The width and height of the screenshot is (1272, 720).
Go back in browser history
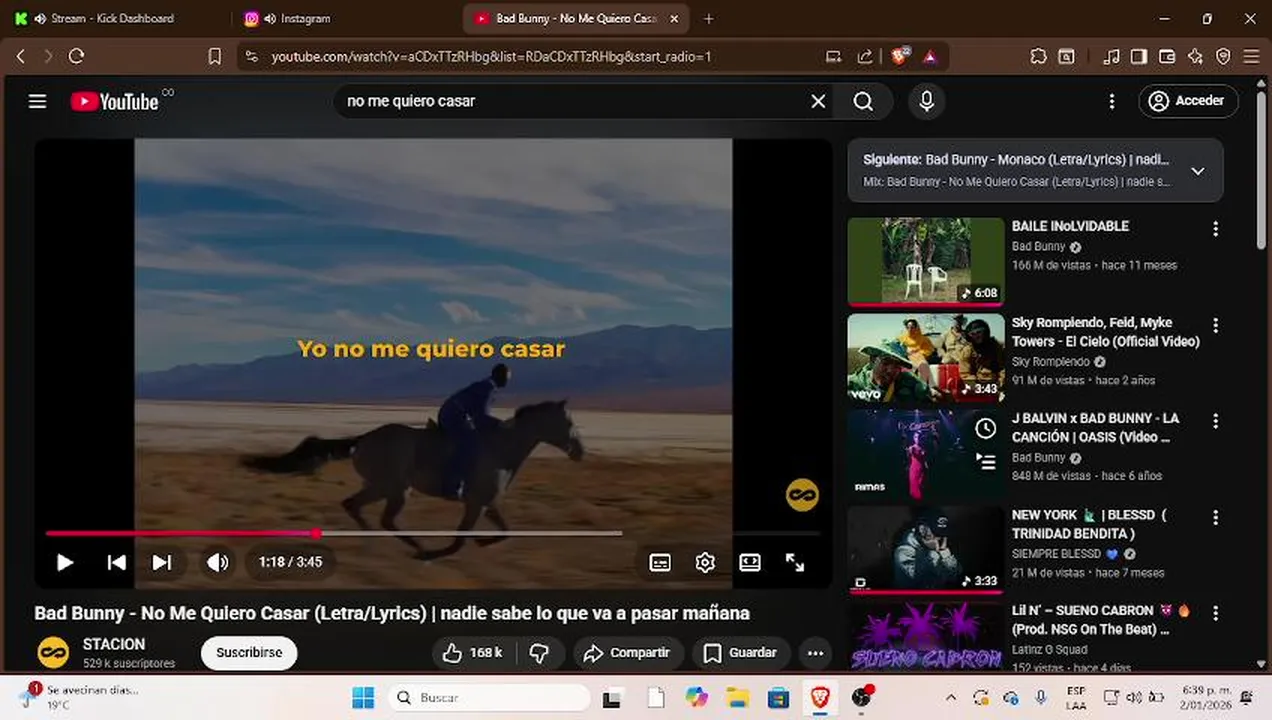[x=20, y=57]
